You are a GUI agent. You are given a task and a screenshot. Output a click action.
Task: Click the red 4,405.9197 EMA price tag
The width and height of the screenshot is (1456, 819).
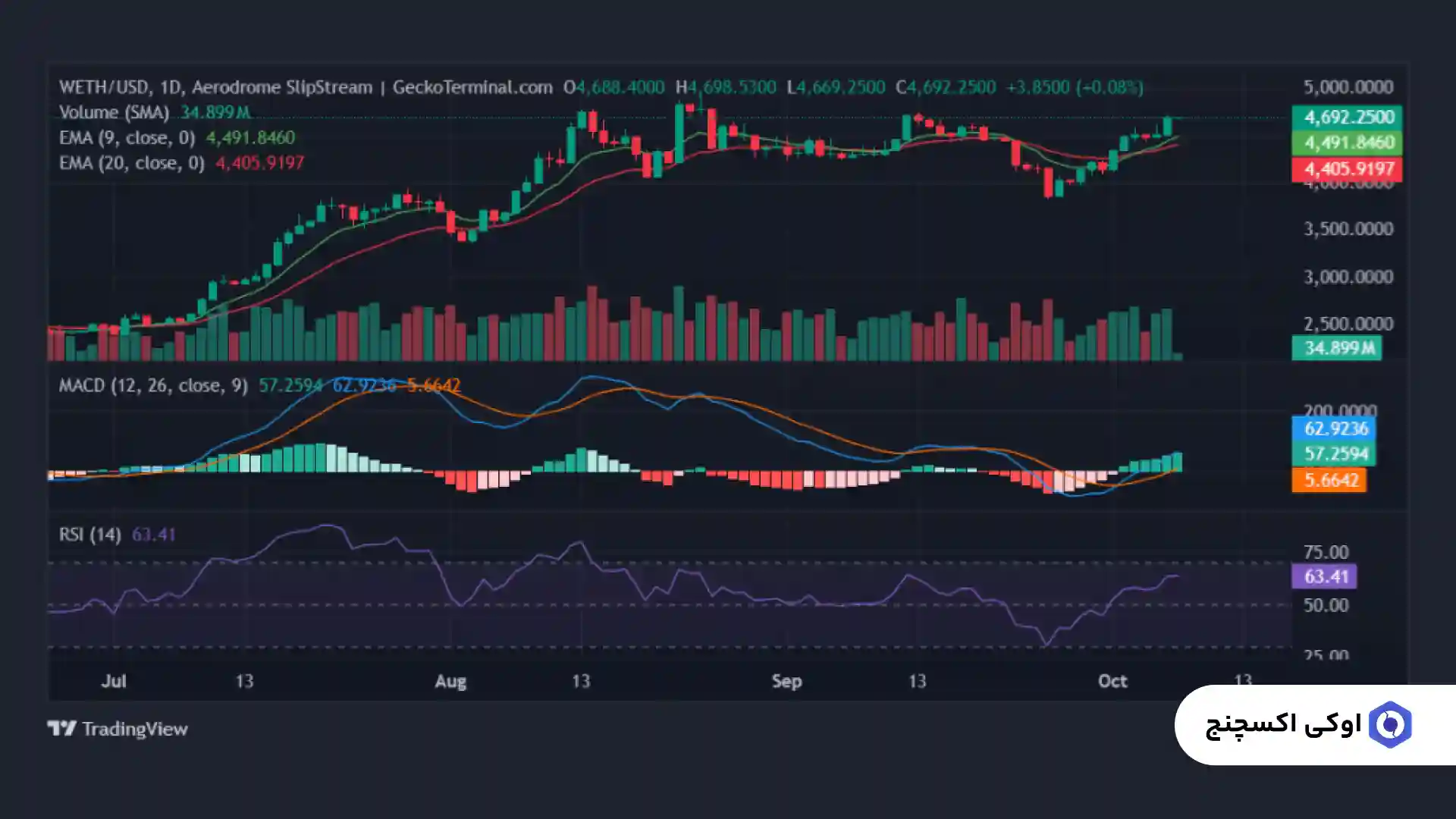pyautogui.click(x=1347, y=168)
